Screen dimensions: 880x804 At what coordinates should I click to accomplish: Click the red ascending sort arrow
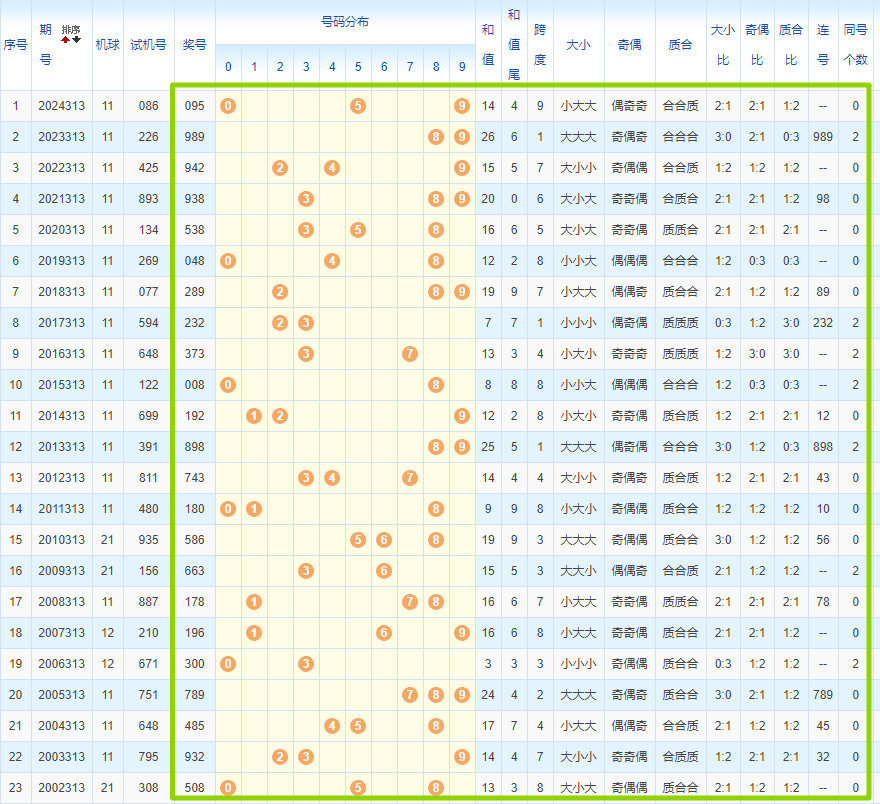click(66, 39)
